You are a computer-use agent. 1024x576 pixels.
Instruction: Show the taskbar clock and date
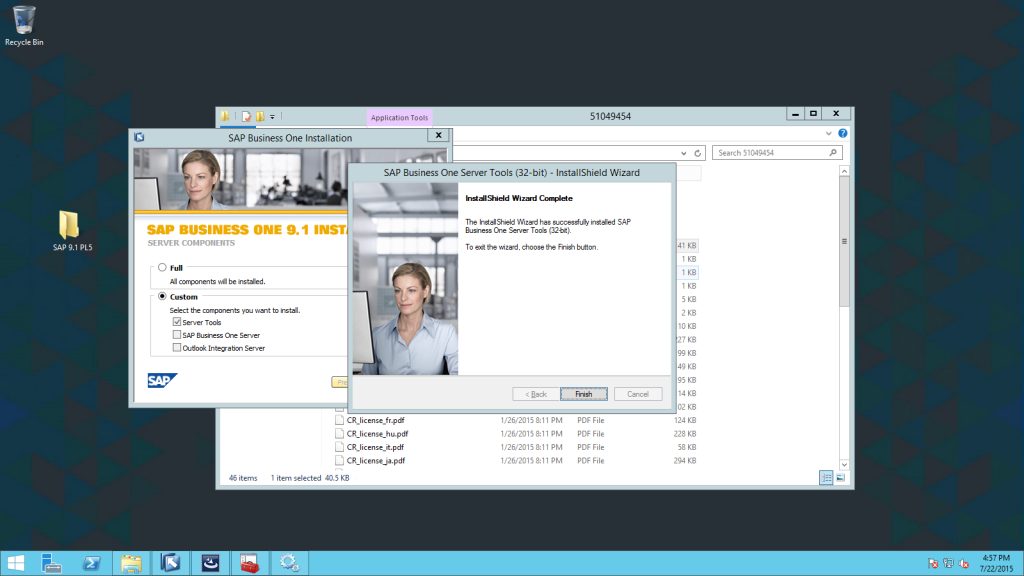point(997,564)
